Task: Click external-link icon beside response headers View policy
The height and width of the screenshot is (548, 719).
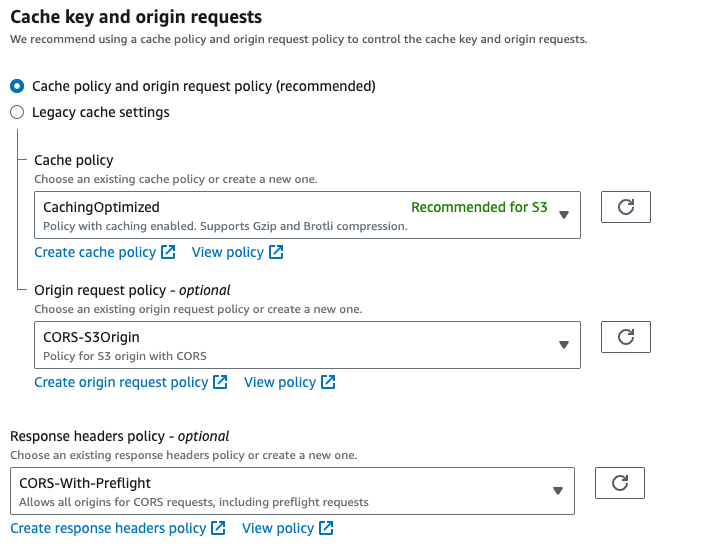Action: coord(326,528)
